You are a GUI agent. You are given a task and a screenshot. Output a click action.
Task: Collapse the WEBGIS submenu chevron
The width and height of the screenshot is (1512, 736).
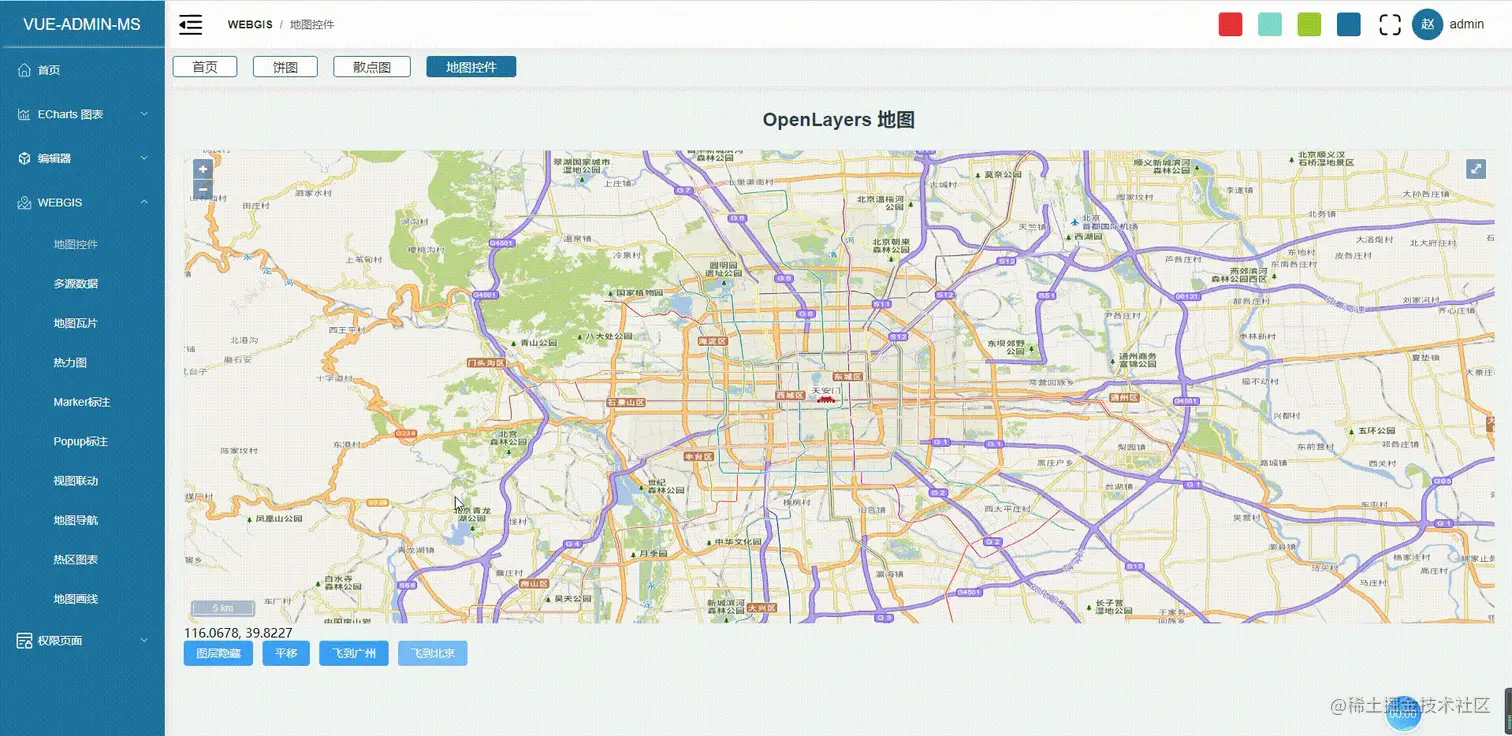(144, 202)
